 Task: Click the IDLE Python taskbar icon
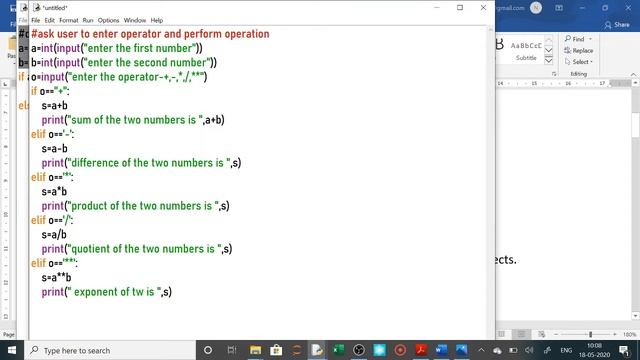point(317,350)
